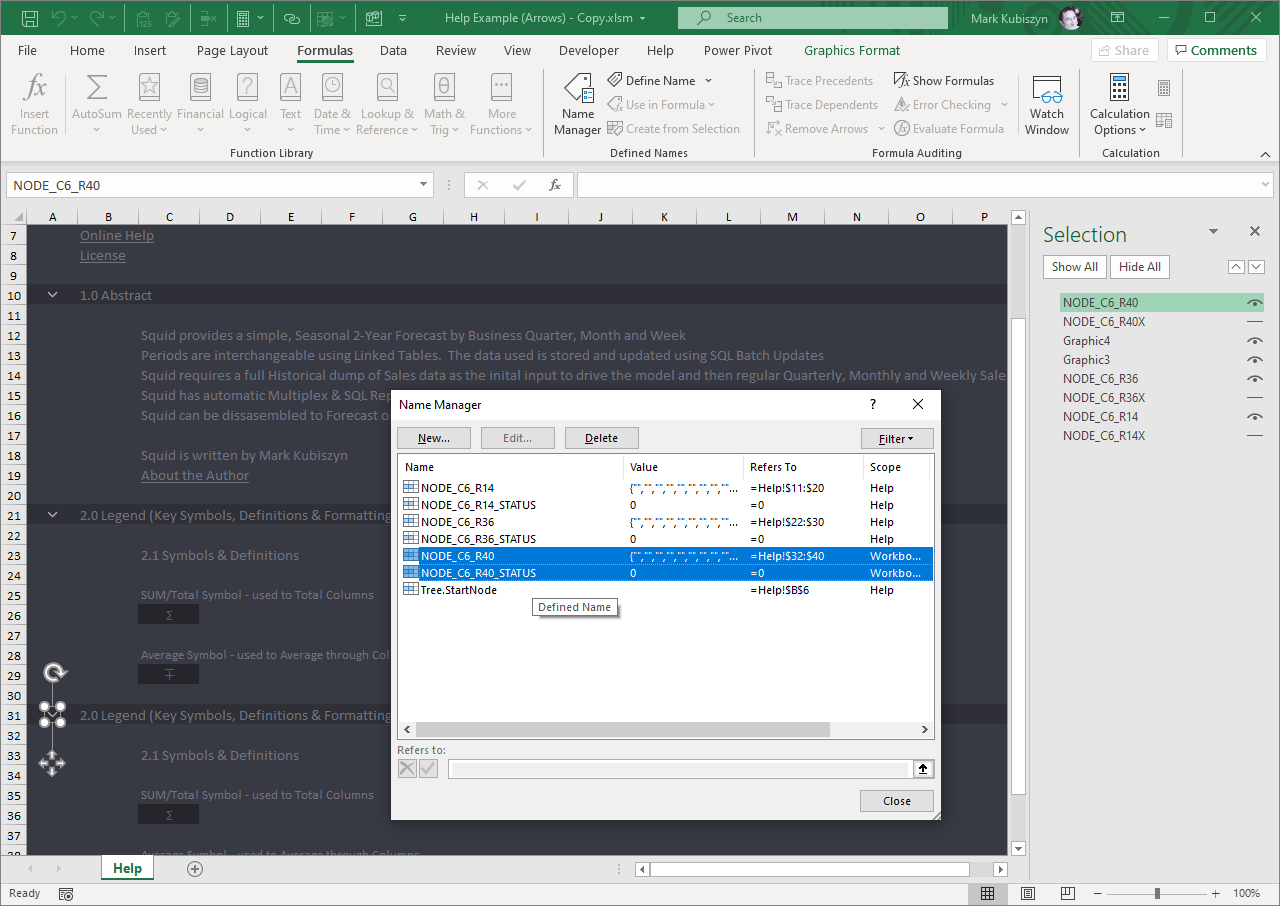
Task: Hide NODE_C6_R40 using its eye icon
Action: point(1254,303)
